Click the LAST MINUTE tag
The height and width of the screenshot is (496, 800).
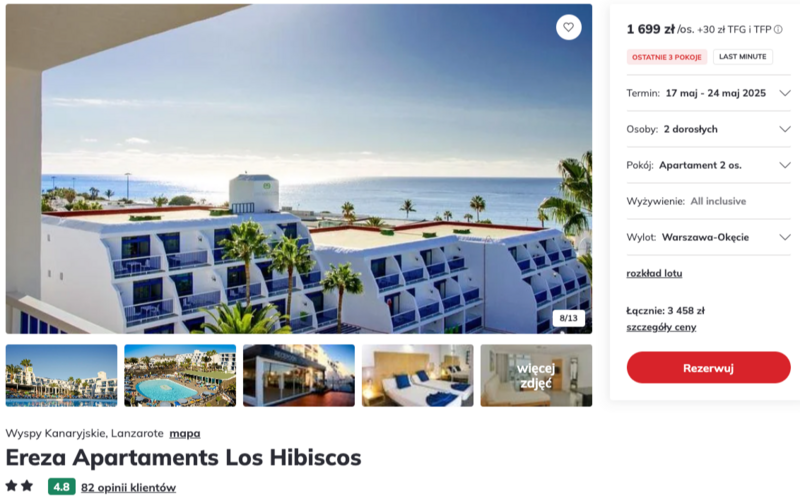(x=742, y=57)
